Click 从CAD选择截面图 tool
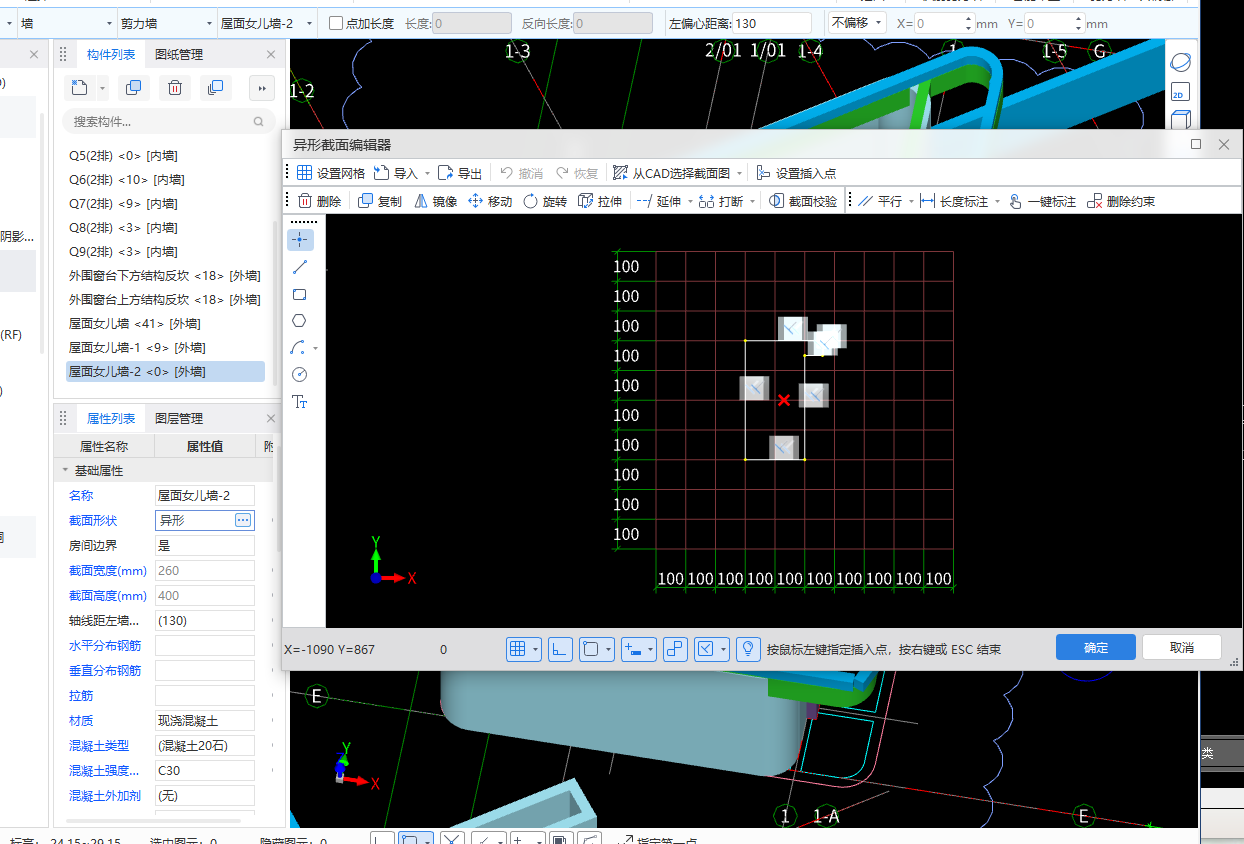 (x=671, y=173)
